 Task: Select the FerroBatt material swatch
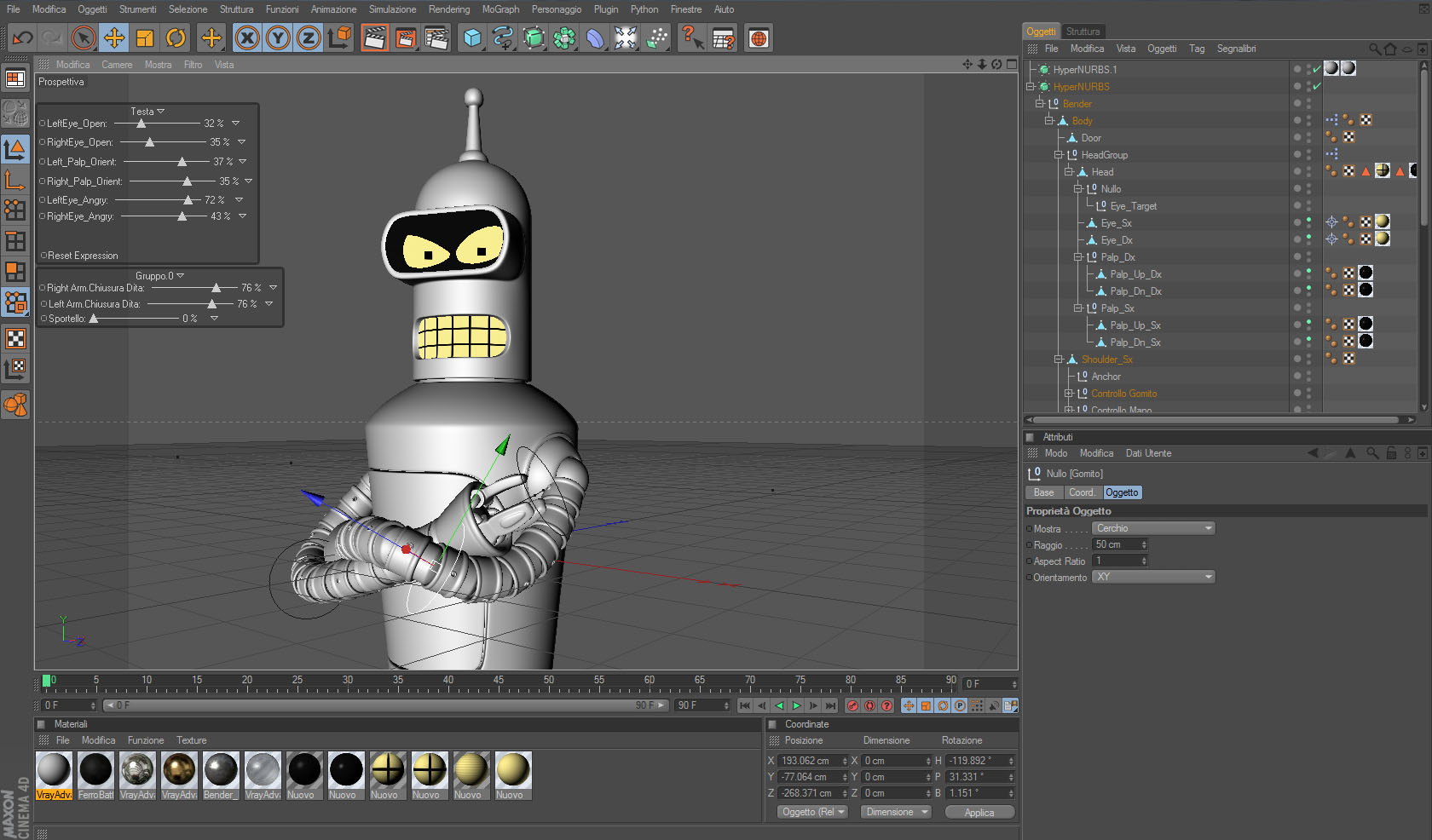(95, 775)
